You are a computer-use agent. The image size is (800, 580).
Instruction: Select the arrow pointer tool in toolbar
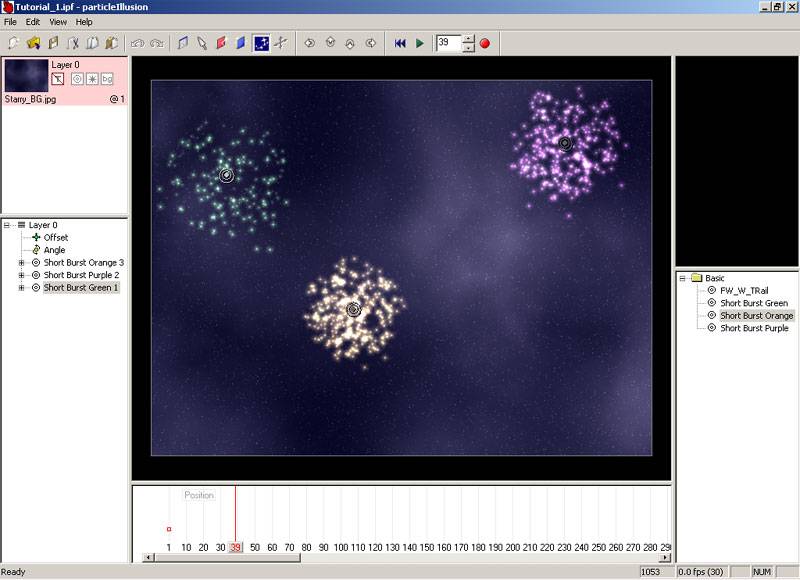pyautogui.click(x=201, y=43)
